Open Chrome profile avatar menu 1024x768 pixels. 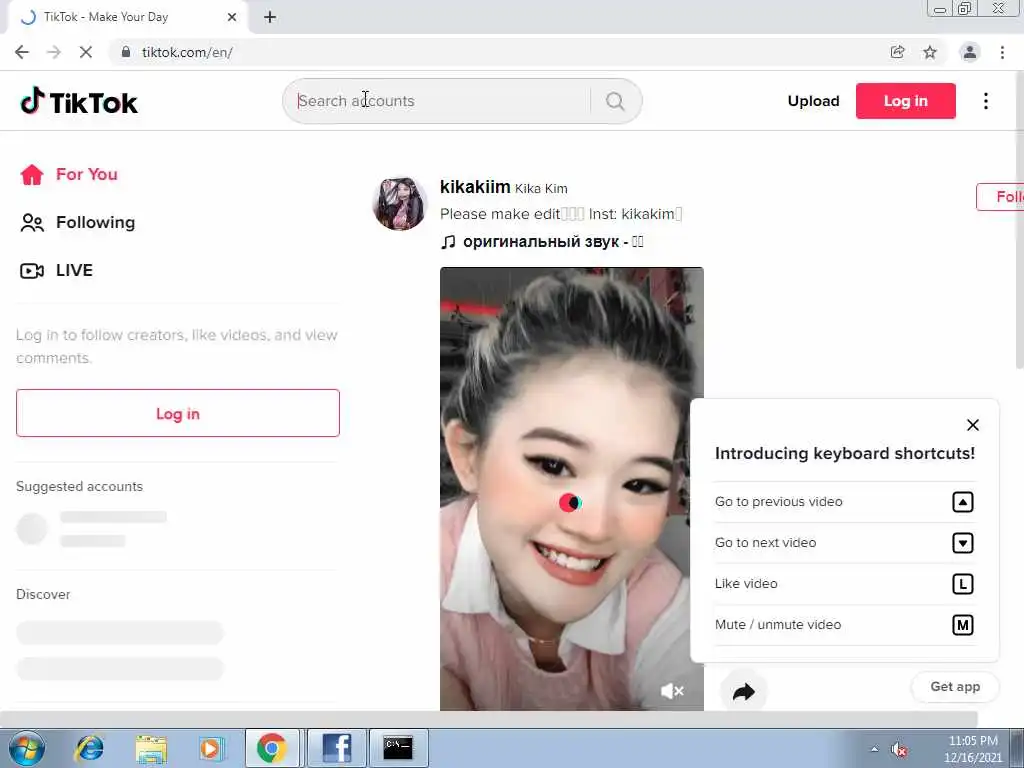(x=970, y=52)
